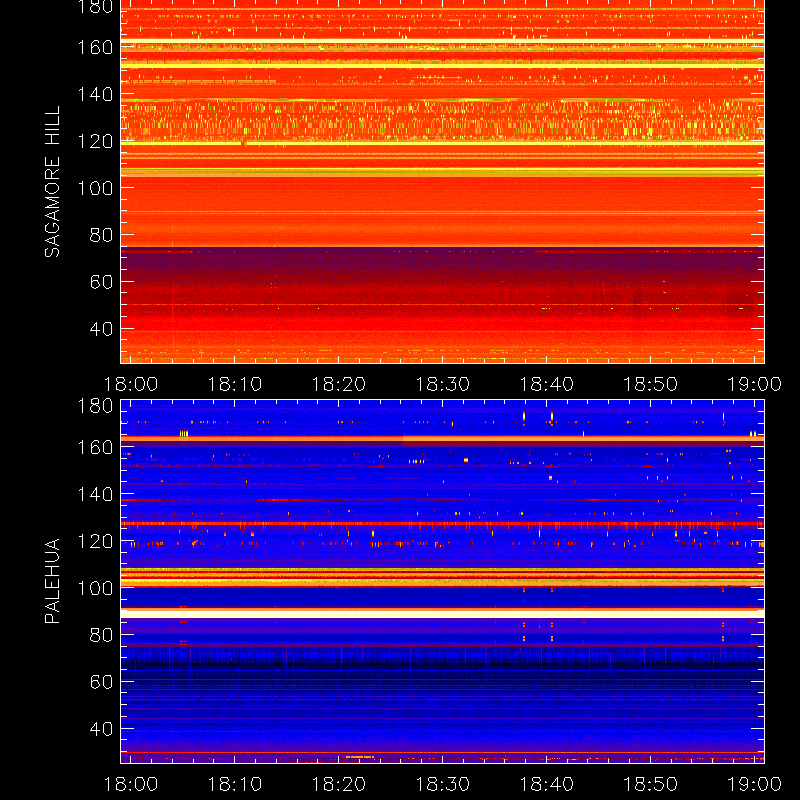This screenshot has width=800, height=800.
Task: Click the 19:00 time label under Palehua
Action: (x=755, y=784)
